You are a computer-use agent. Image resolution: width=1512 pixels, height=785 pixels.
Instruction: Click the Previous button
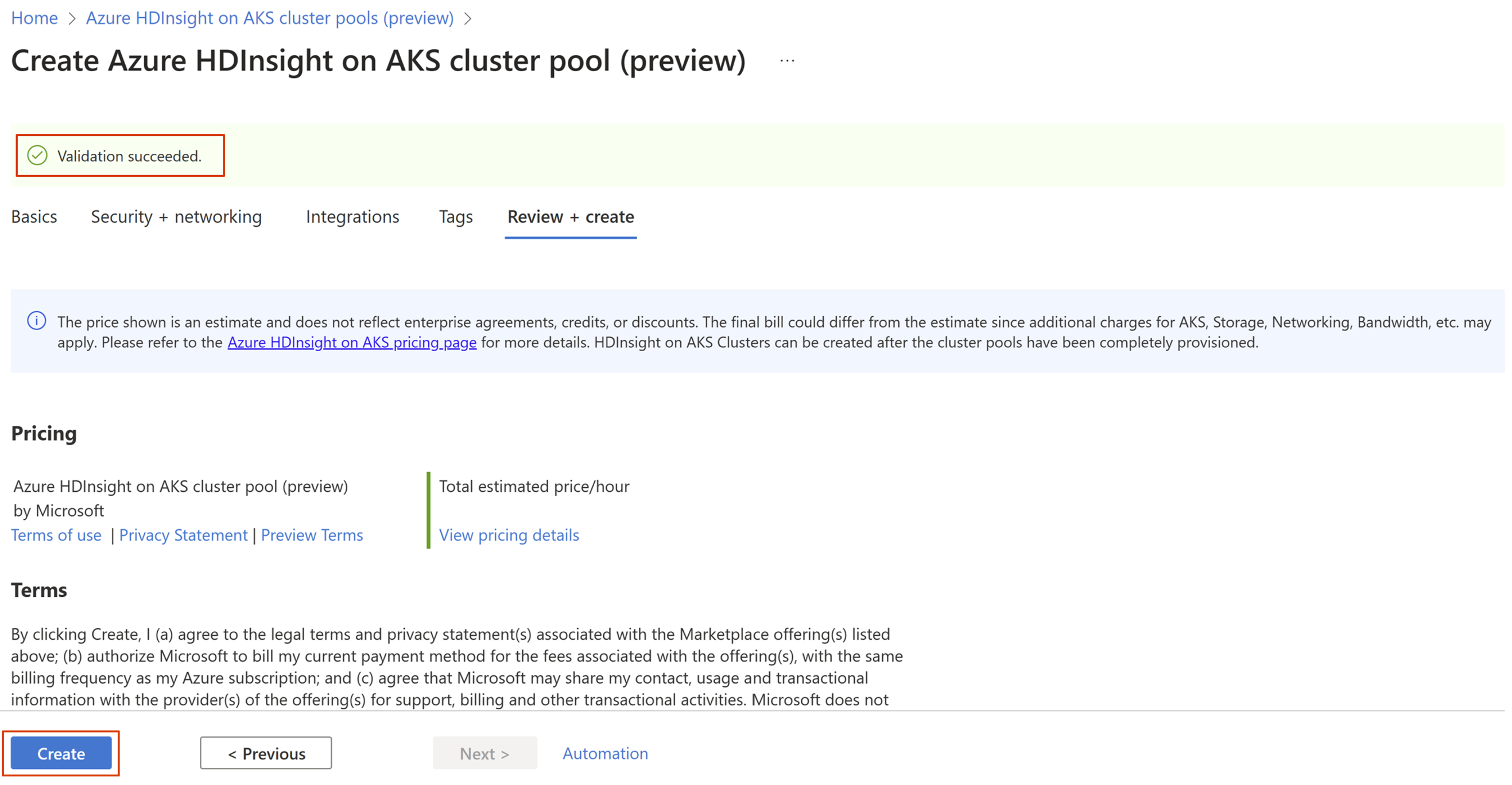[266, 753]
